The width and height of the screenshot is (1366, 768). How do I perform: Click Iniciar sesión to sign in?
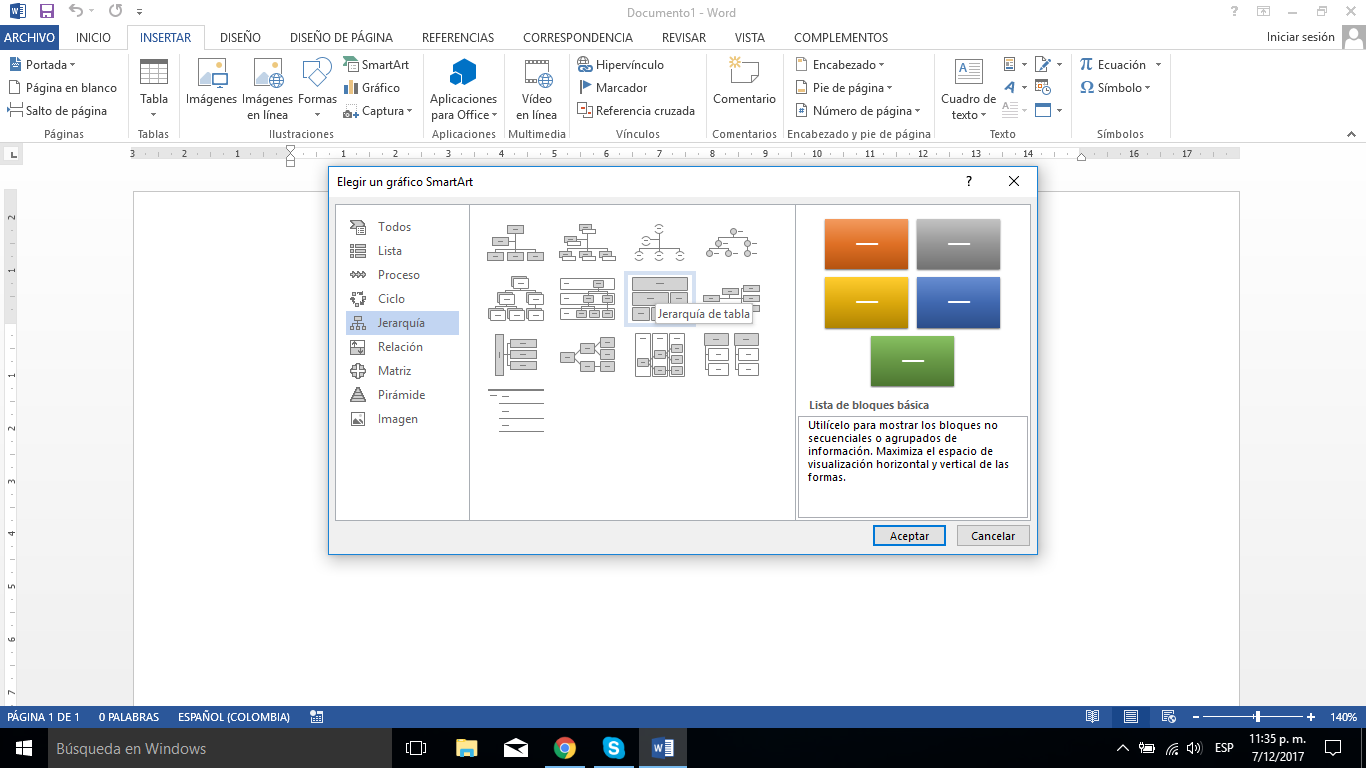click(x=1300, y=37)
